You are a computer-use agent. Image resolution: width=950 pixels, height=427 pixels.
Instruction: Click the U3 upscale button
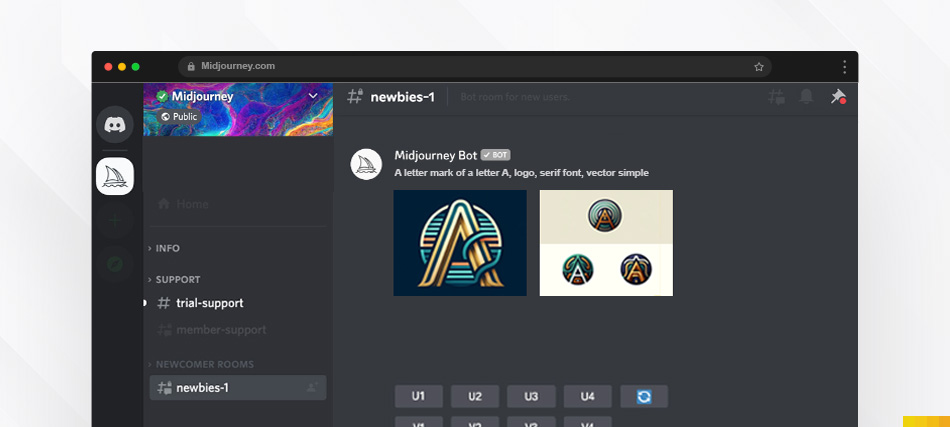[x=531, y=397]
